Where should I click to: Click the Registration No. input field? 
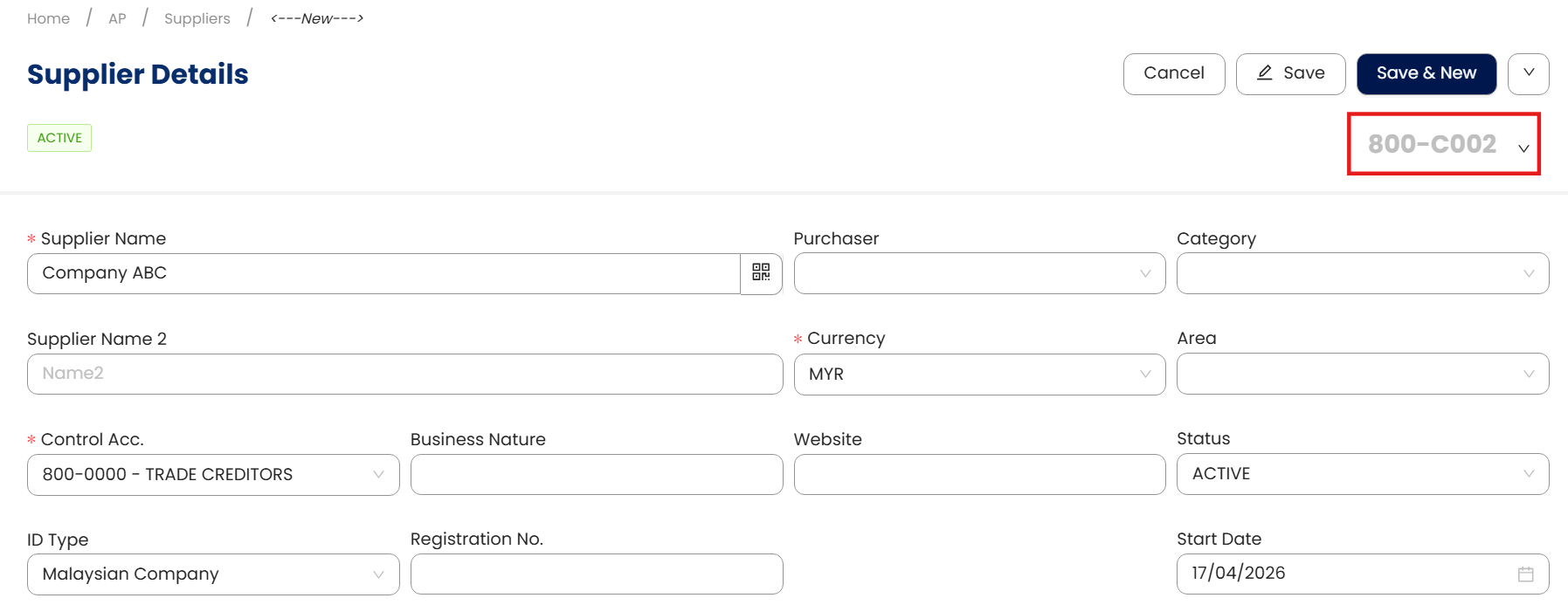click(596, 574)
